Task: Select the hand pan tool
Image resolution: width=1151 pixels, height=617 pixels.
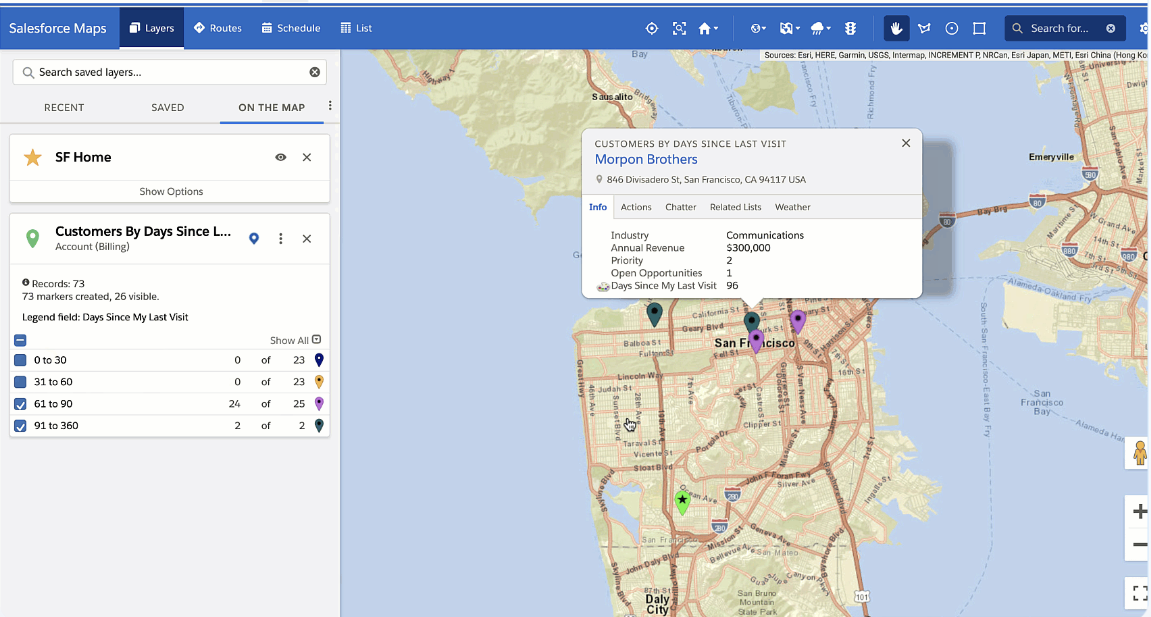Action: pyautogui.click(x=896, y=28)
